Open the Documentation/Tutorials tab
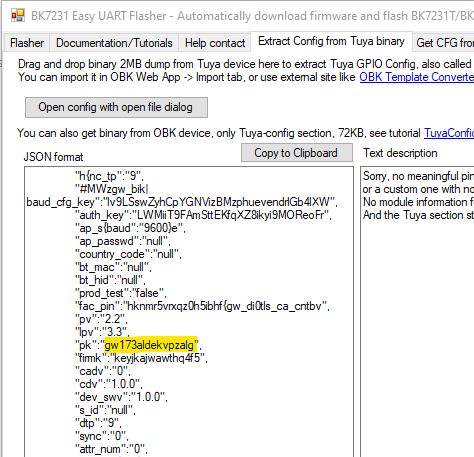Screen dimensions: 474x457 (114, 43)
